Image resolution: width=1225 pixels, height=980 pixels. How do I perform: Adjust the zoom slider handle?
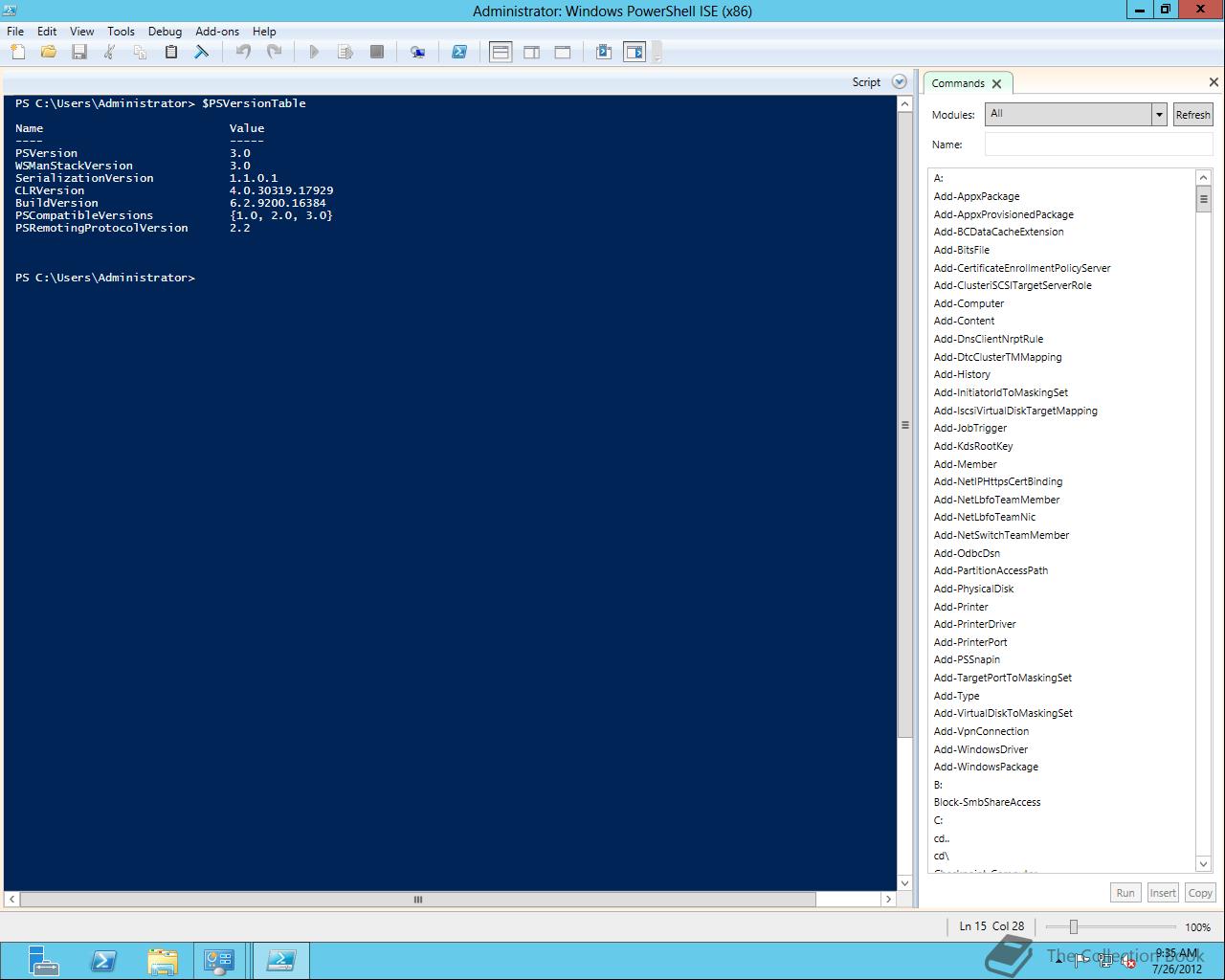(1074, 926)
